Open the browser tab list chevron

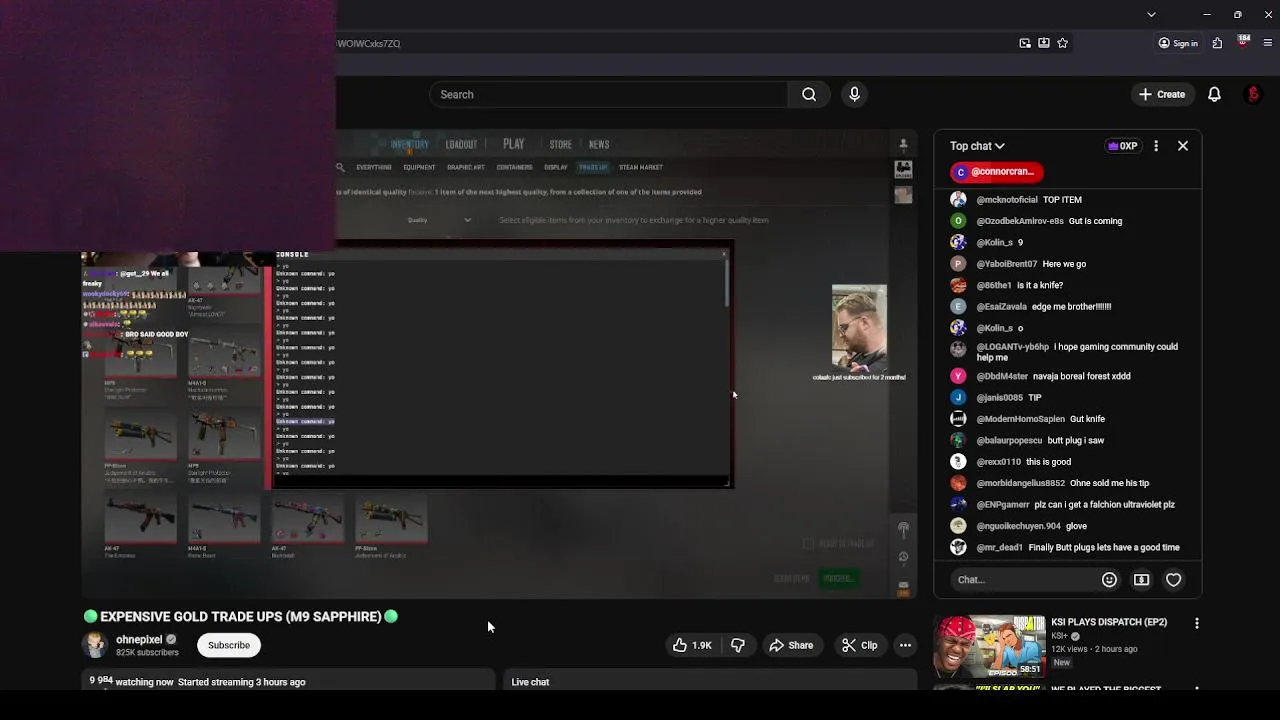pos(1151,14)
